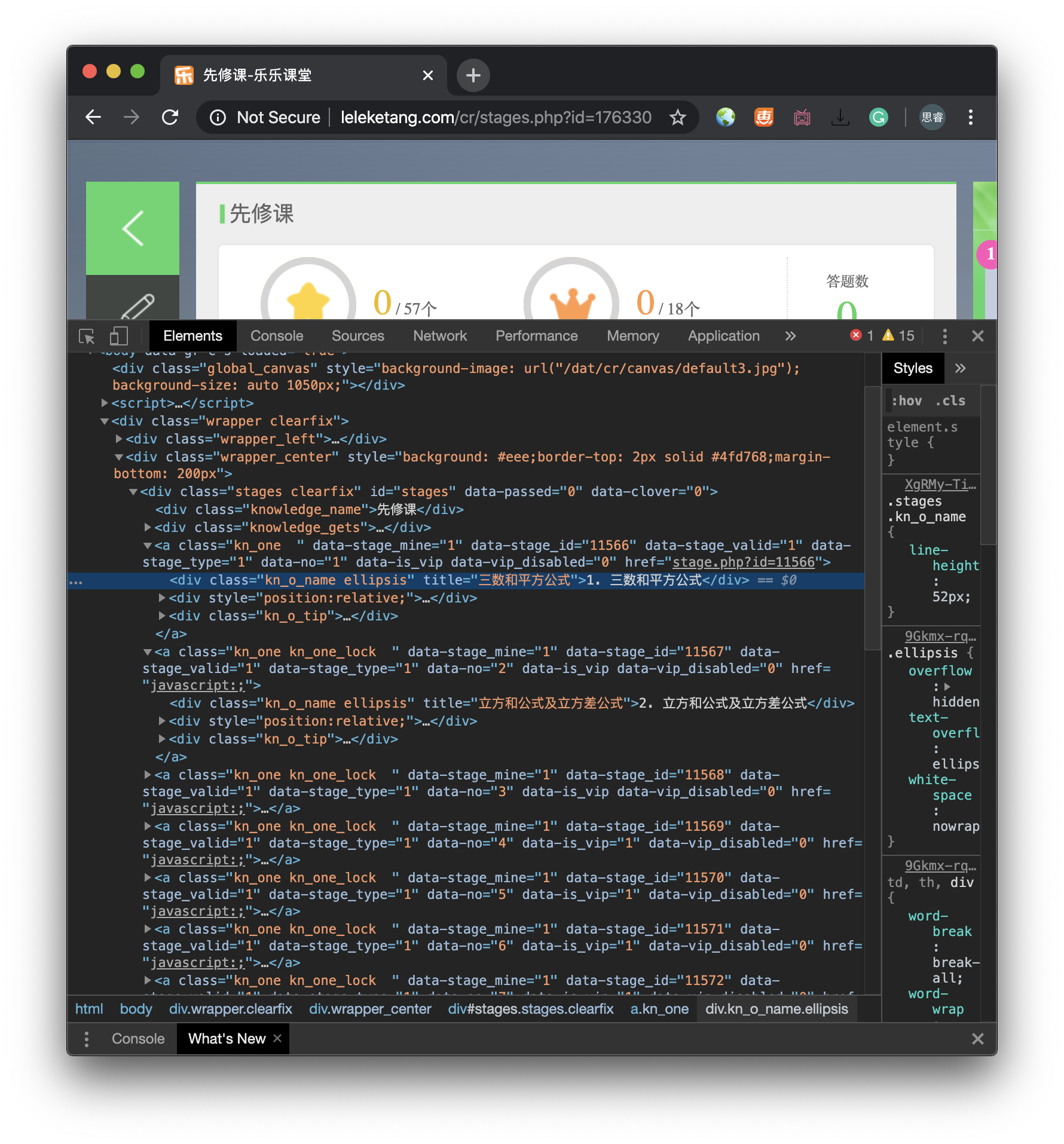
Task: Collapse the stages clearfix div
Action: pos(133,491)
